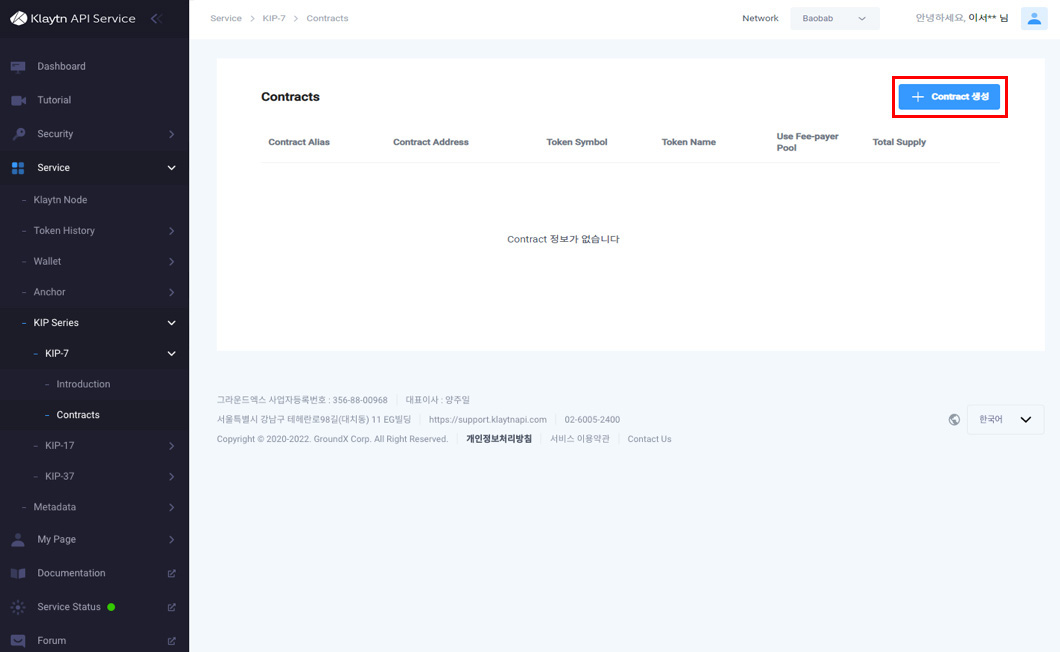This screenshot has height=652, width=1060.
Task: Click the Use Fee-payer Pool column header
Action: tap(807, 142)
